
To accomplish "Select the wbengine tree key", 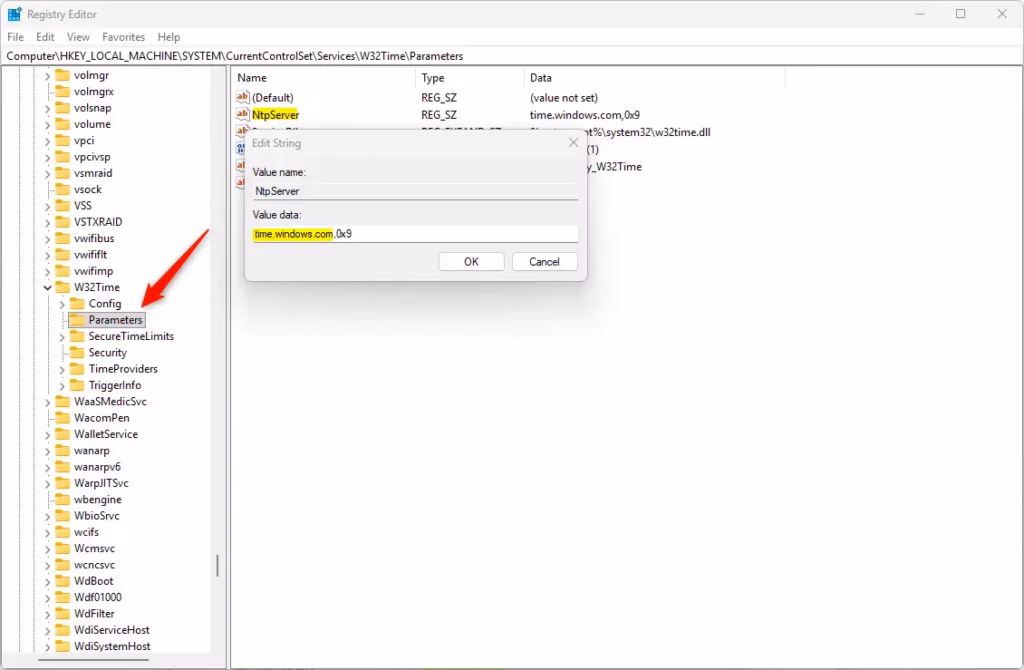I will (98, 500).
